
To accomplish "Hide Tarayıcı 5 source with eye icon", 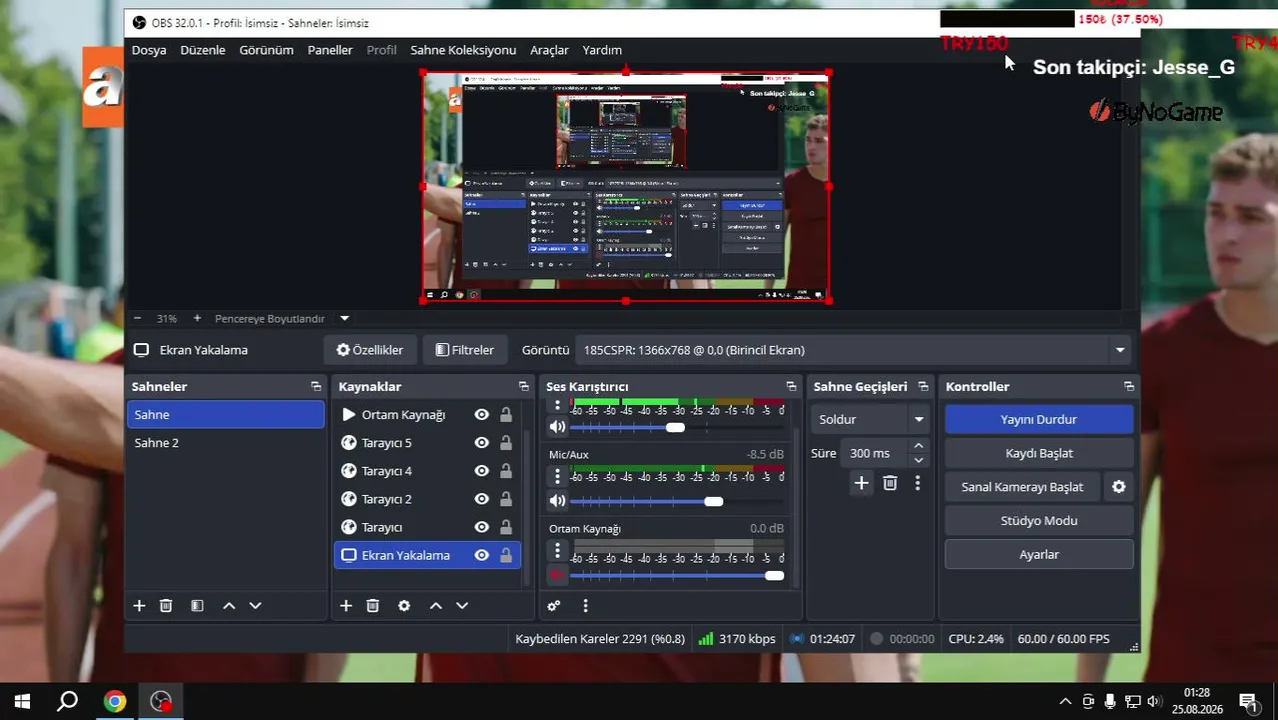I will [481, 443].
